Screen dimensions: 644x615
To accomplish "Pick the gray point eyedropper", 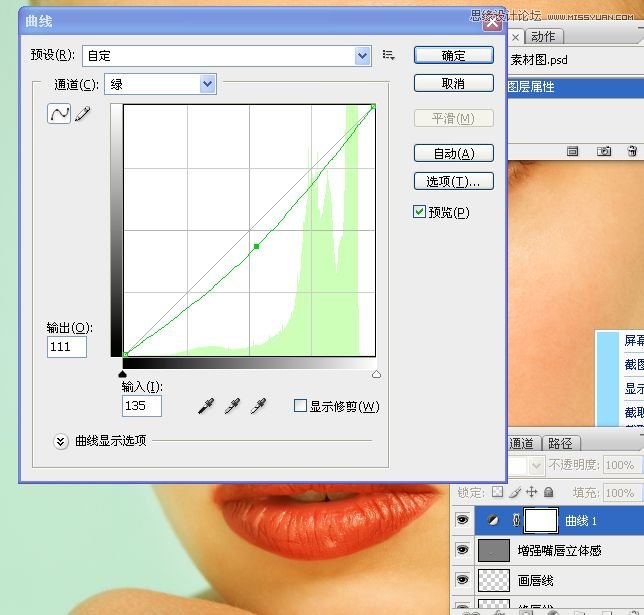I will click(232, 406).
